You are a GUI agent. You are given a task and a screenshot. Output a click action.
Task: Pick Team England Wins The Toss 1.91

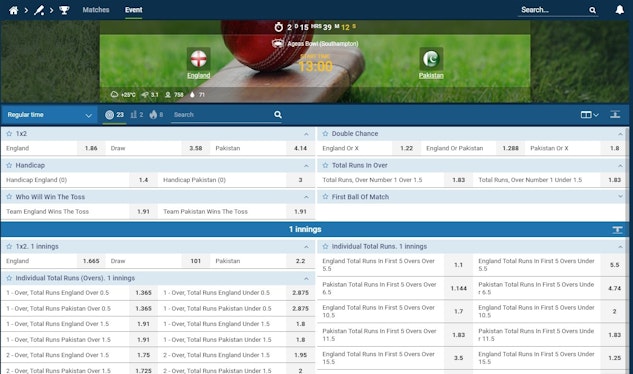(143, 211)
